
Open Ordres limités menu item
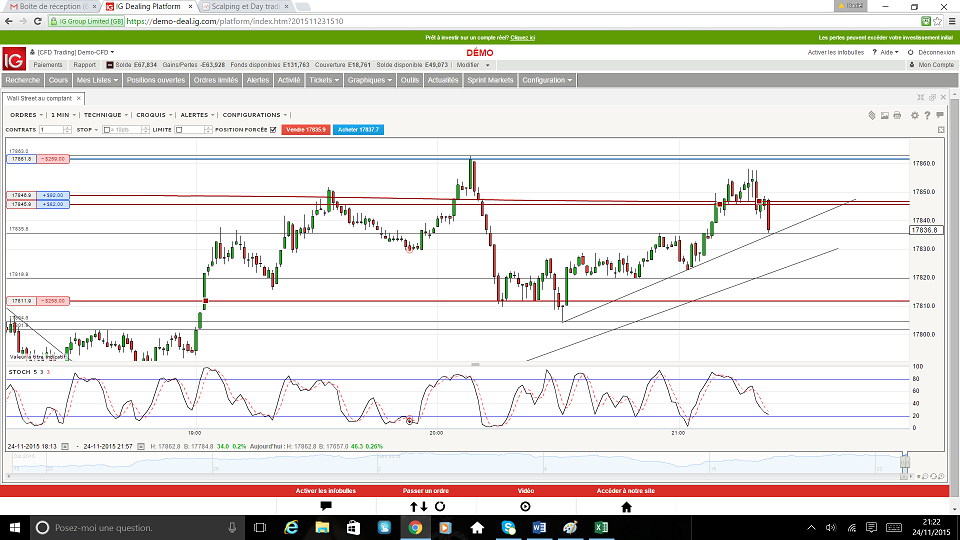[x=216, y=80]
